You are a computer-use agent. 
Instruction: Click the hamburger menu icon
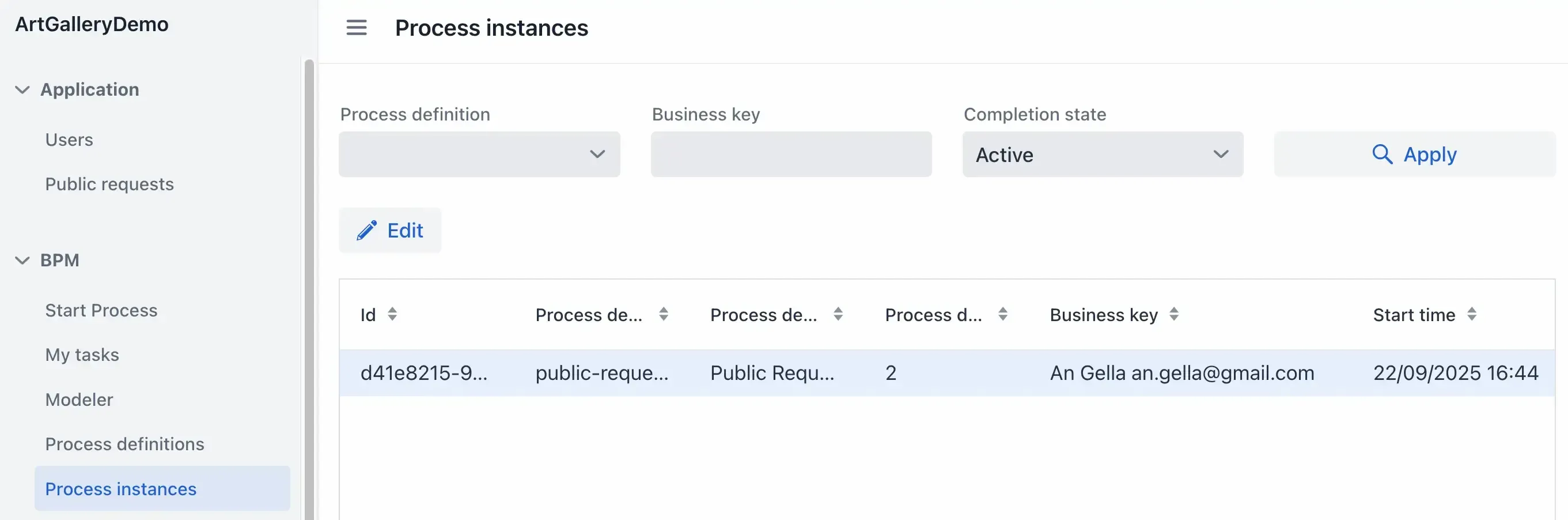click(x=356, y=28)
